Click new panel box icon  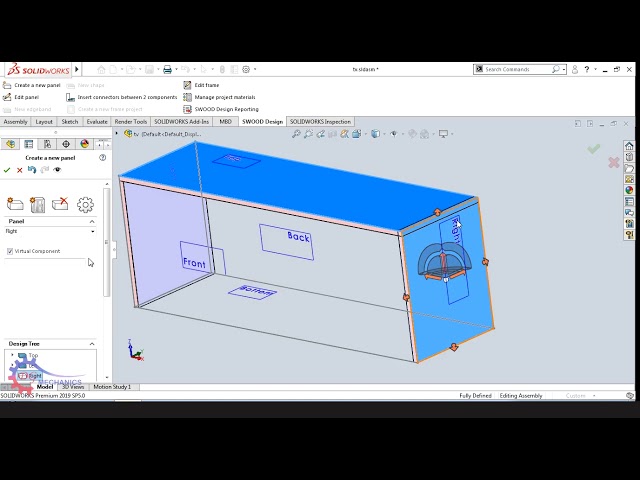pos(15,204)
